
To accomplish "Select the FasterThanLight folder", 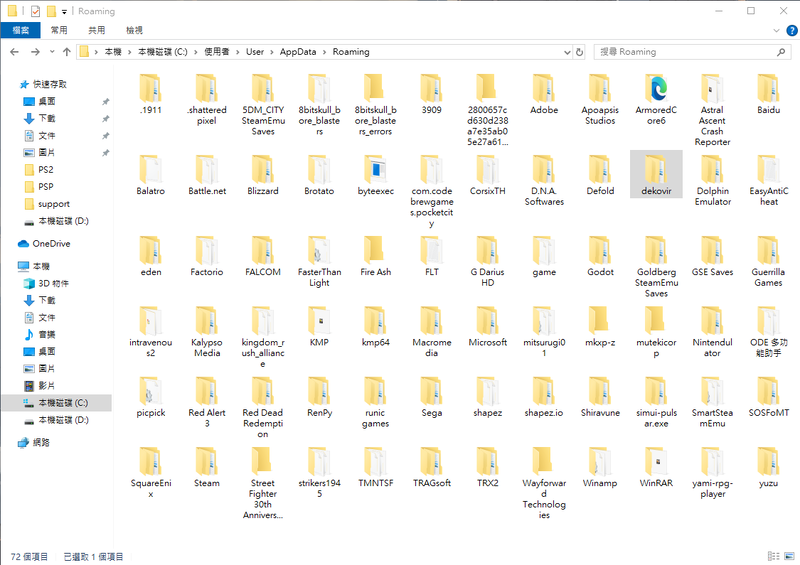I will 319,262.
